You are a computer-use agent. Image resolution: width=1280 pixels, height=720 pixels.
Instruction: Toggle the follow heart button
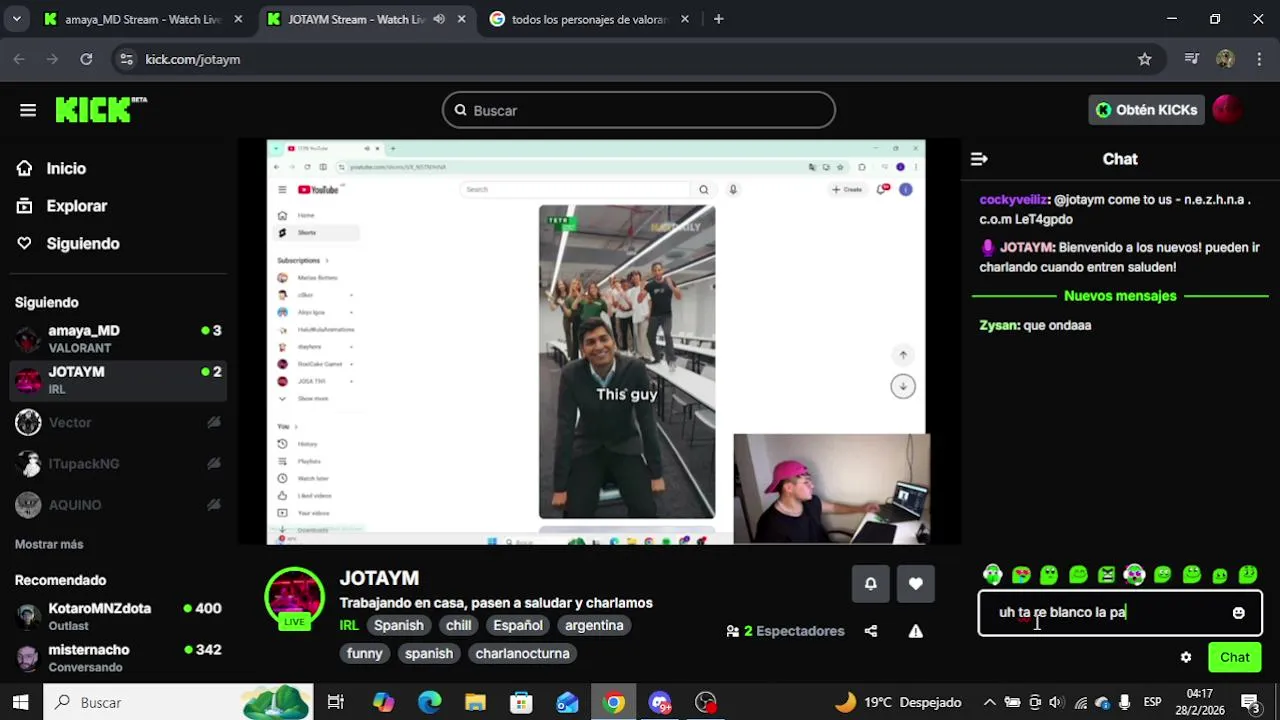click(916, 584)
